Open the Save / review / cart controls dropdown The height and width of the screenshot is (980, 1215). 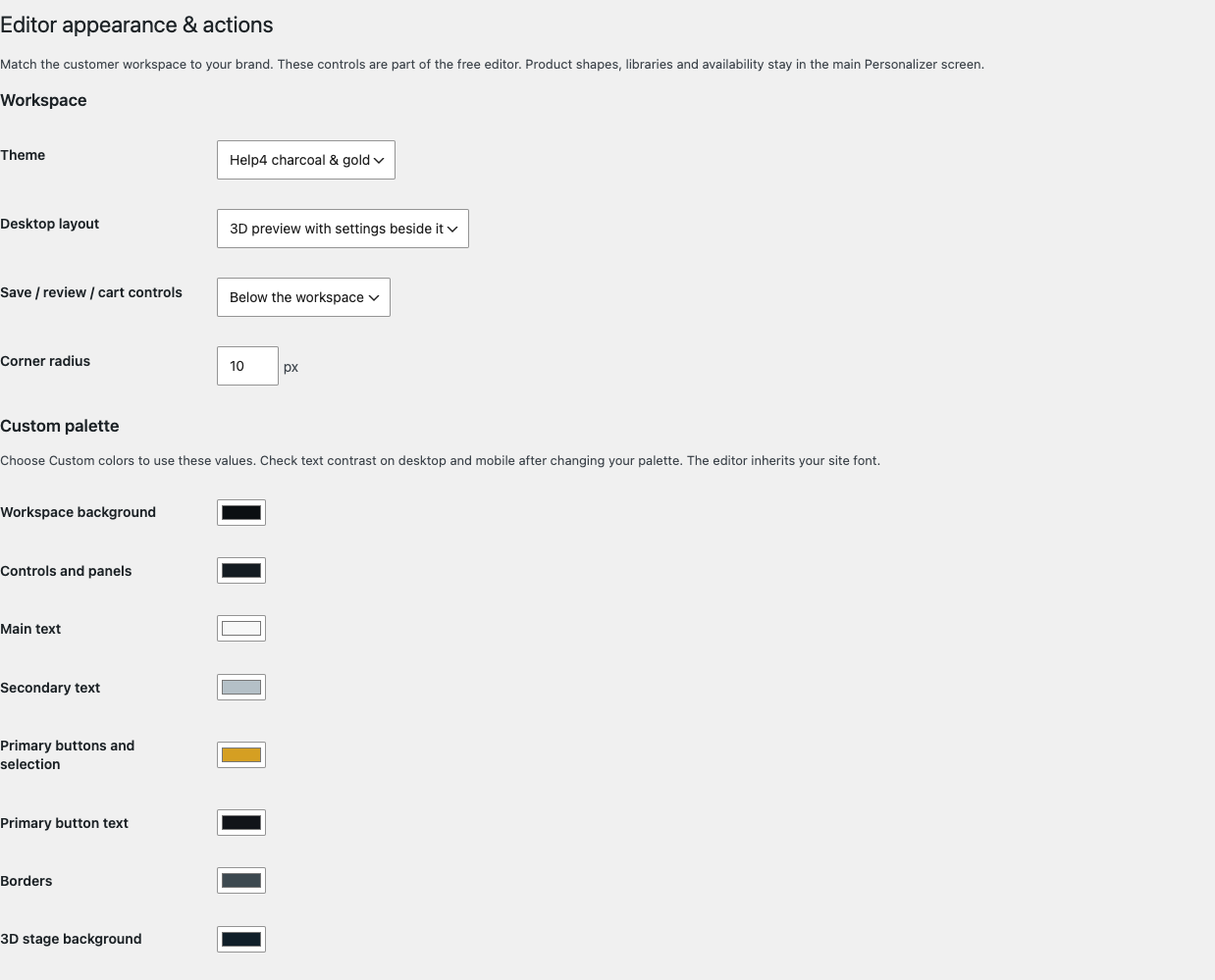tap(303, 297)
